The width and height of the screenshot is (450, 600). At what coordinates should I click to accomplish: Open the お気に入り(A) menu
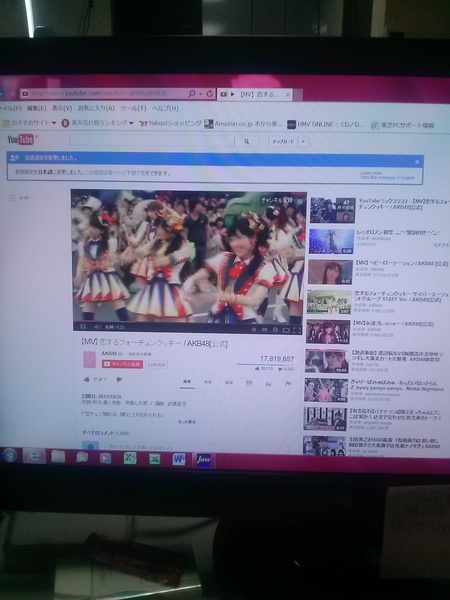96,108
